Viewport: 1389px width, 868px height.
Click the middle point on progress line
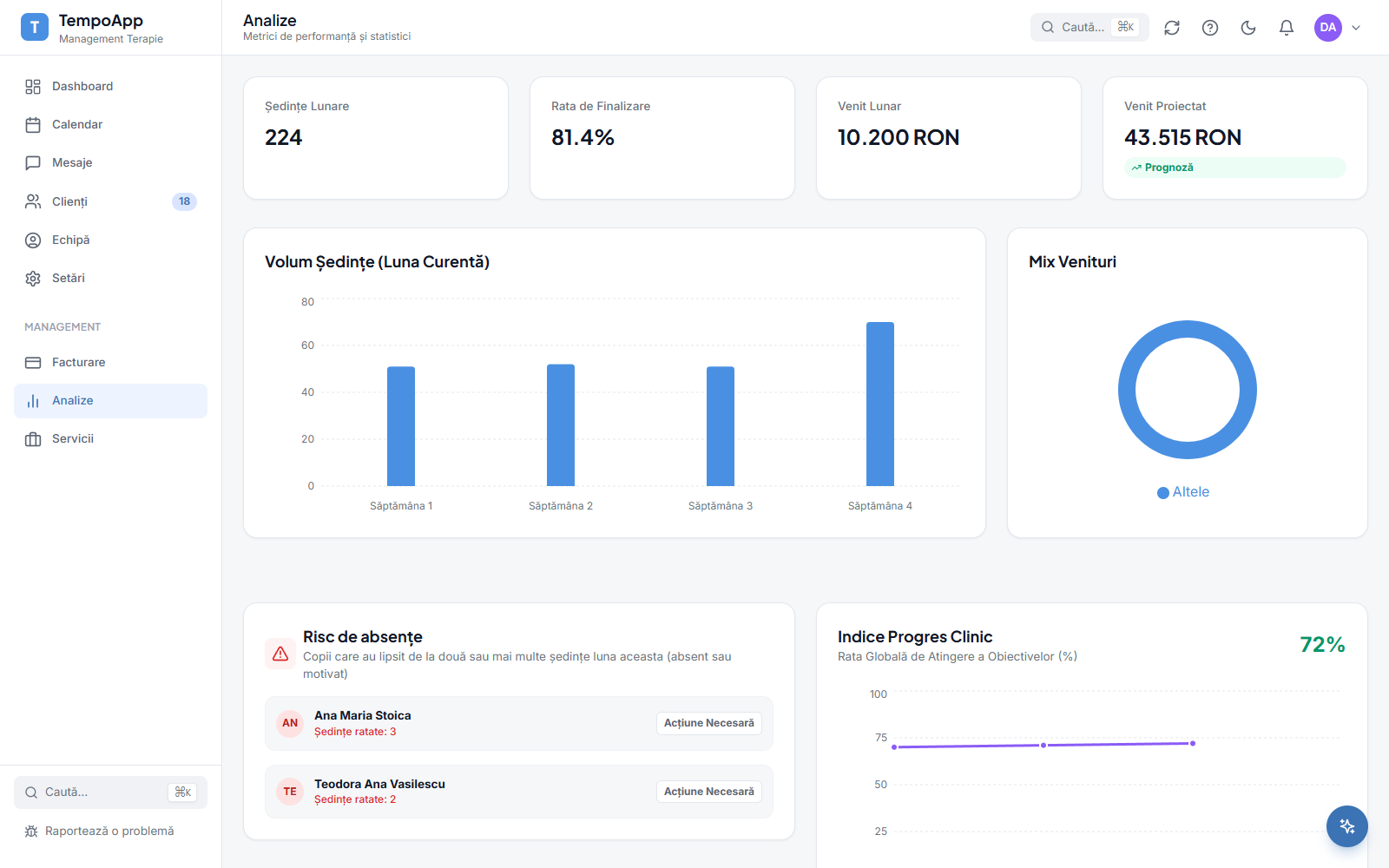point(1043,745)
